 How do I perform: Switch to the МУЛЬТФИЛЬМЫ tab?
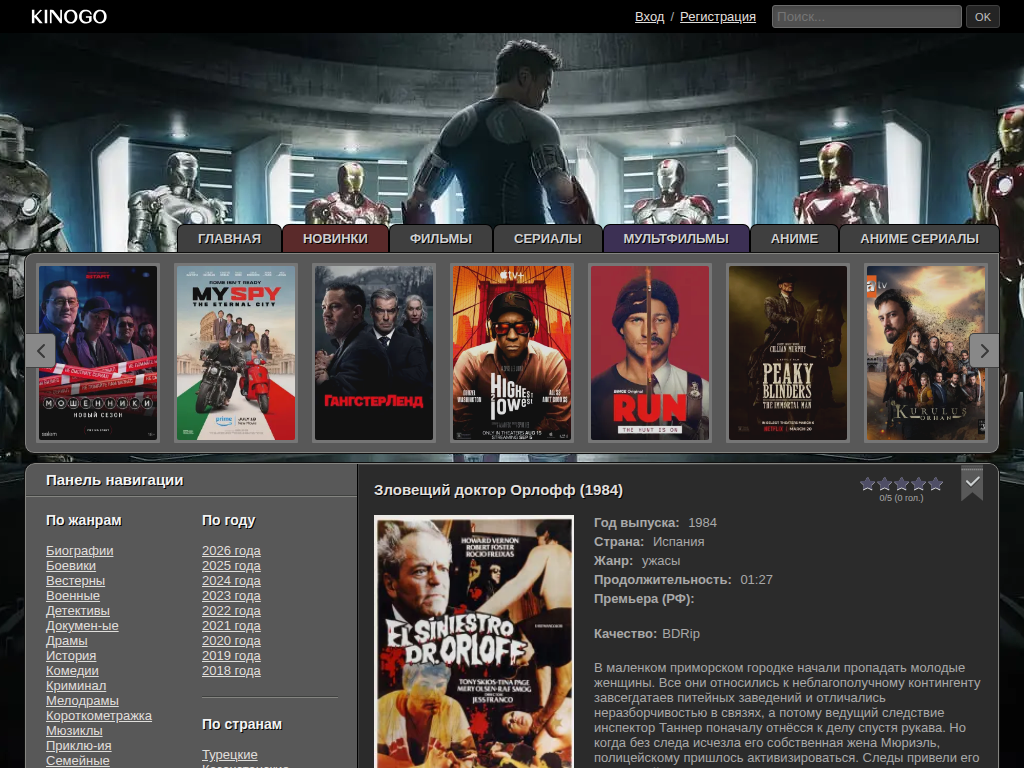click(x=676, y=239)
